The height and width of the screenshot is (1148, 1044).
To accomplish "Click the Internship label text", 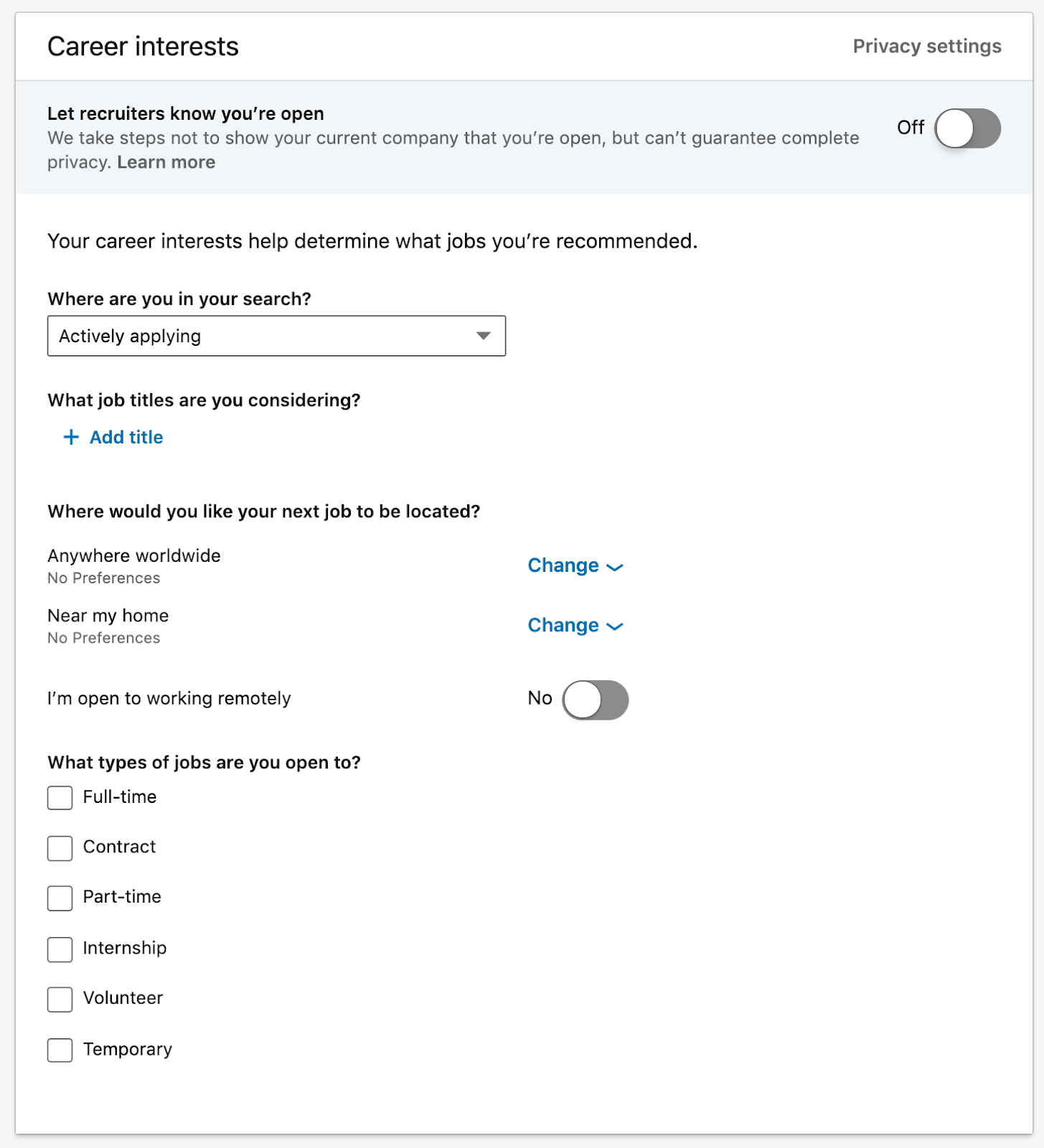I will click(125, 948).
